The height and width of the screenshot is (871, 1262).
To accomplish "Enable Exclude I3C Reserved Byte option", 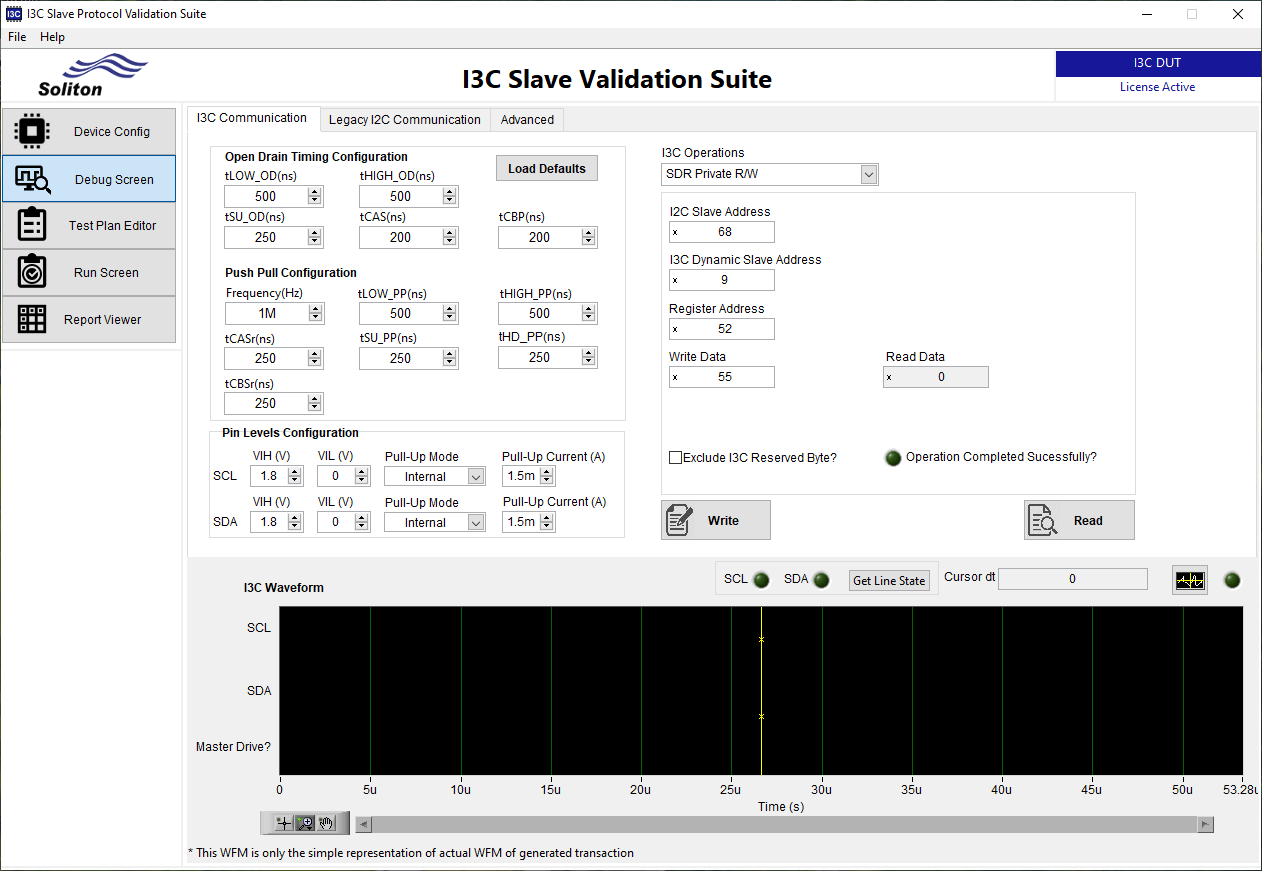I will point(675,457).
